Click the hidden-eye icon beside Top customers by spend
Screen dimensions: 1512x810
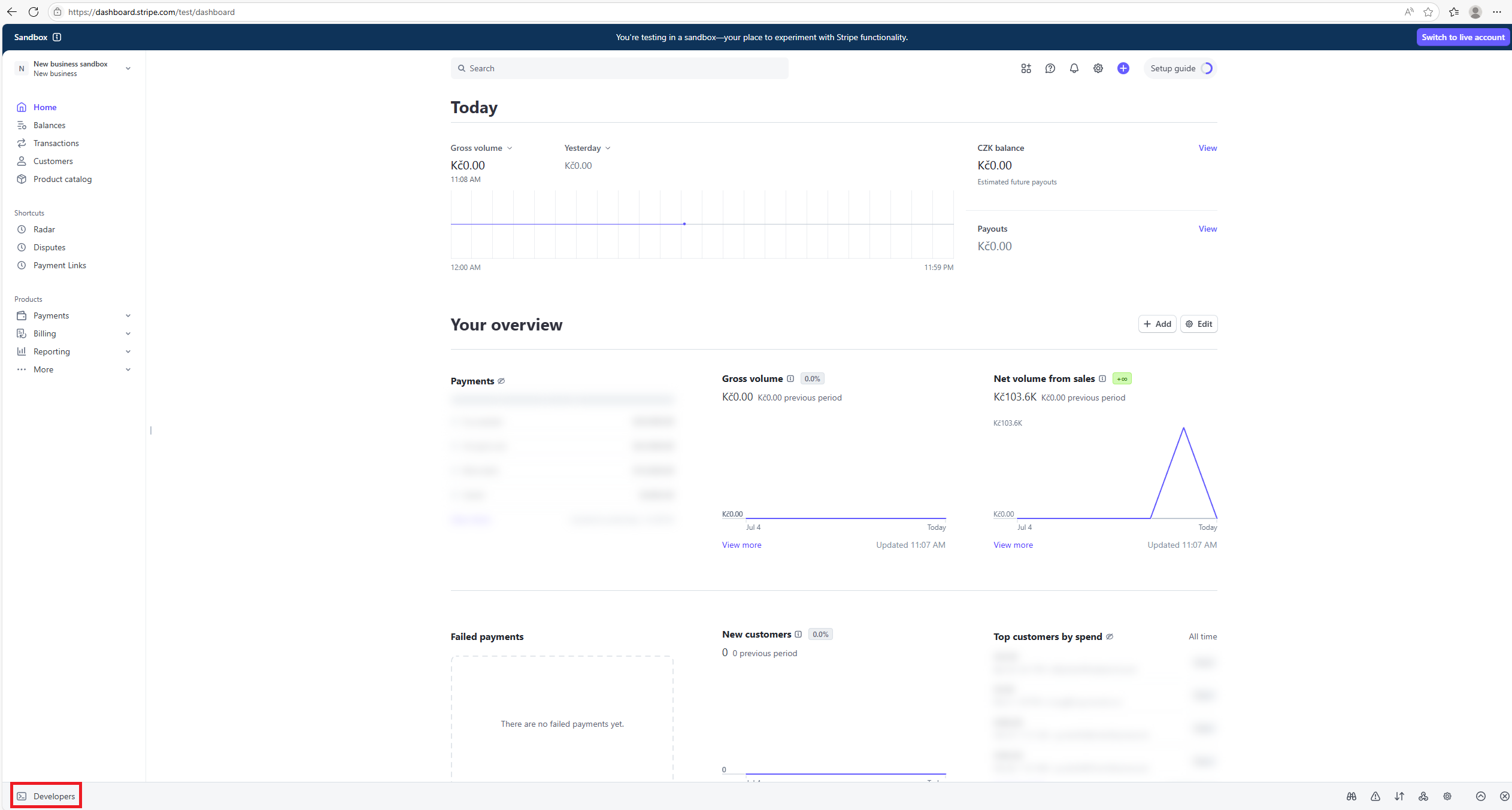point(1110,636)
